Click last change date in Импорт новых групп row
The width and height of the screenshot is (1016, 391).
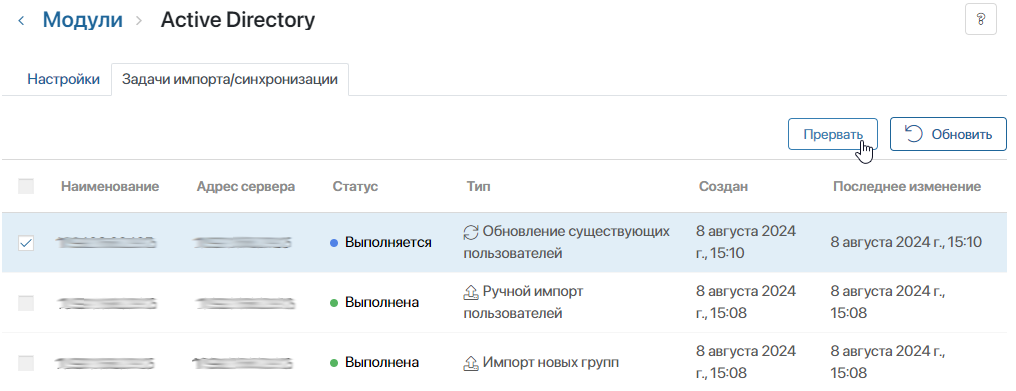coord(888,362)
